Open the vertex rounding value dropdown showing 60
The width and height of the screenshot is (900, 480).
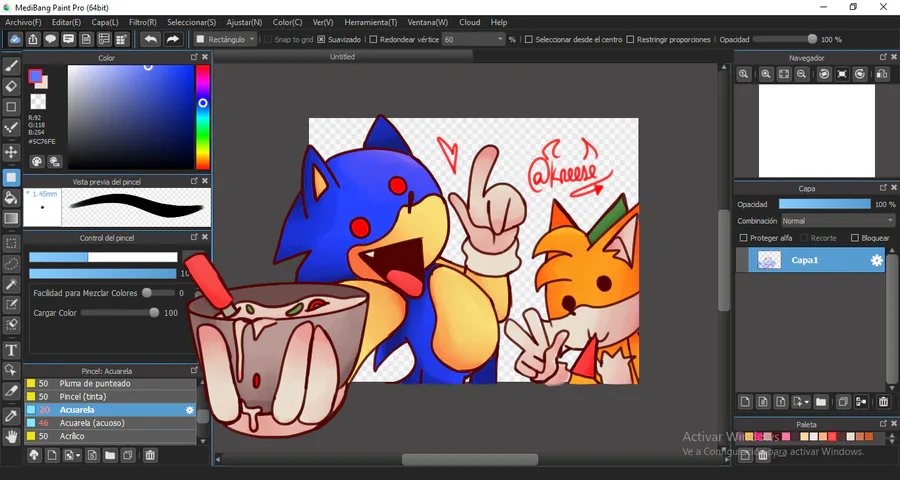[474, 39]
